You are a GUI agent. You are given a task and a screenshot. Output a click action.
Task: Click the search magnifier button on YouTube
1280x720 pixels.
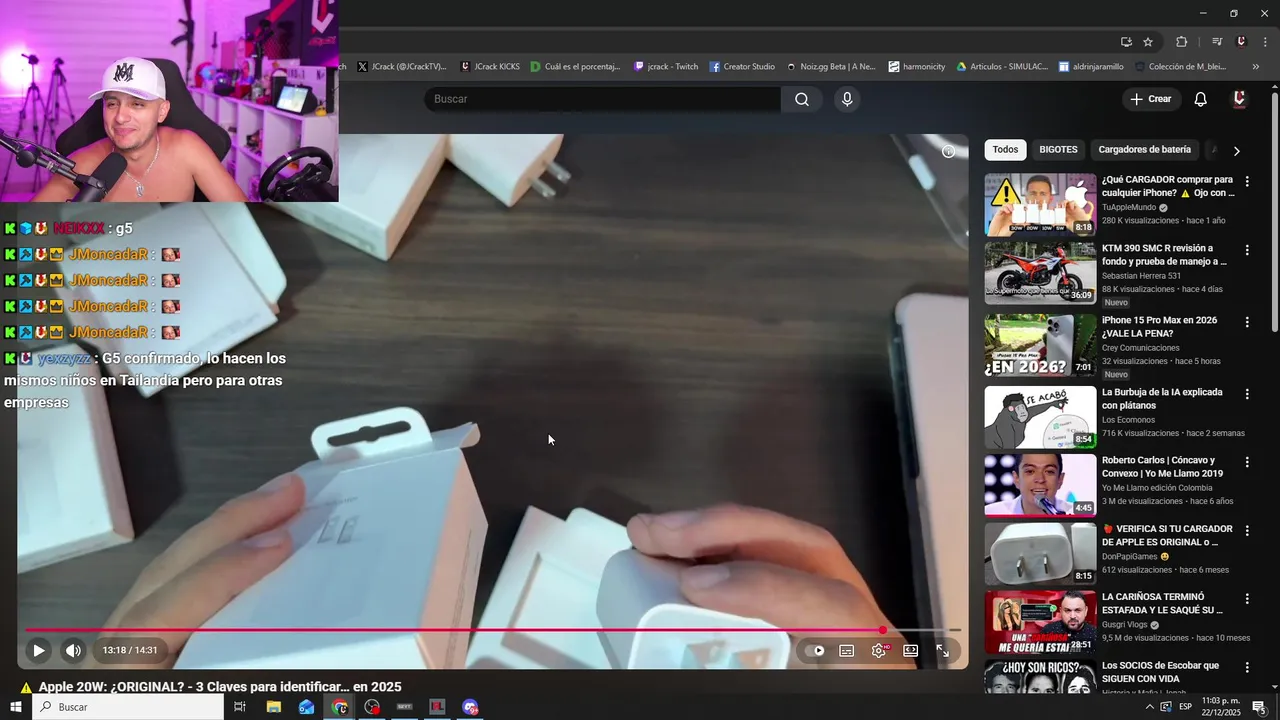pos(802,99)
